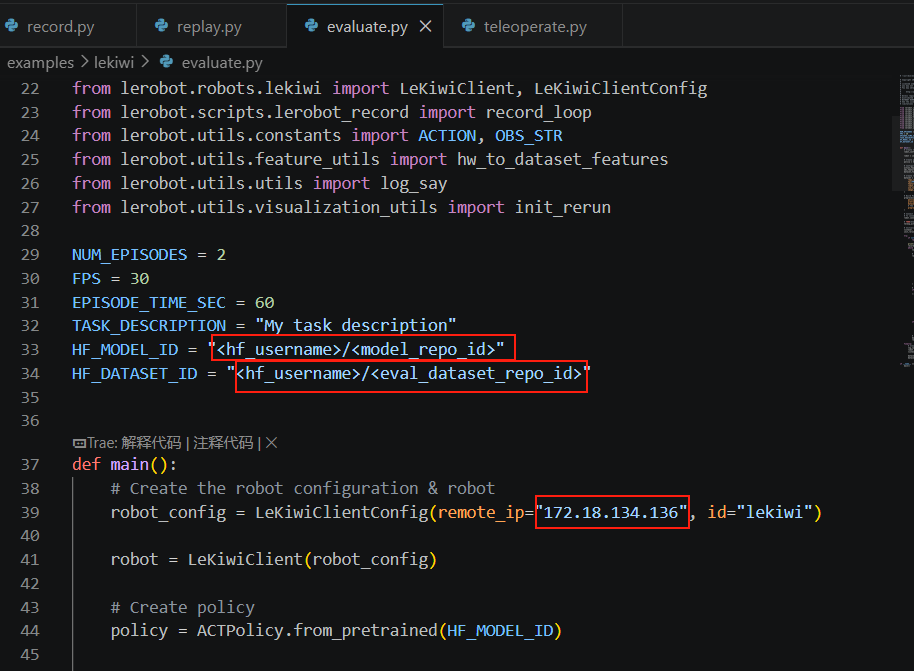Close the evaluate.py tab
Screen dimensions: 914x671
[426, 26]
